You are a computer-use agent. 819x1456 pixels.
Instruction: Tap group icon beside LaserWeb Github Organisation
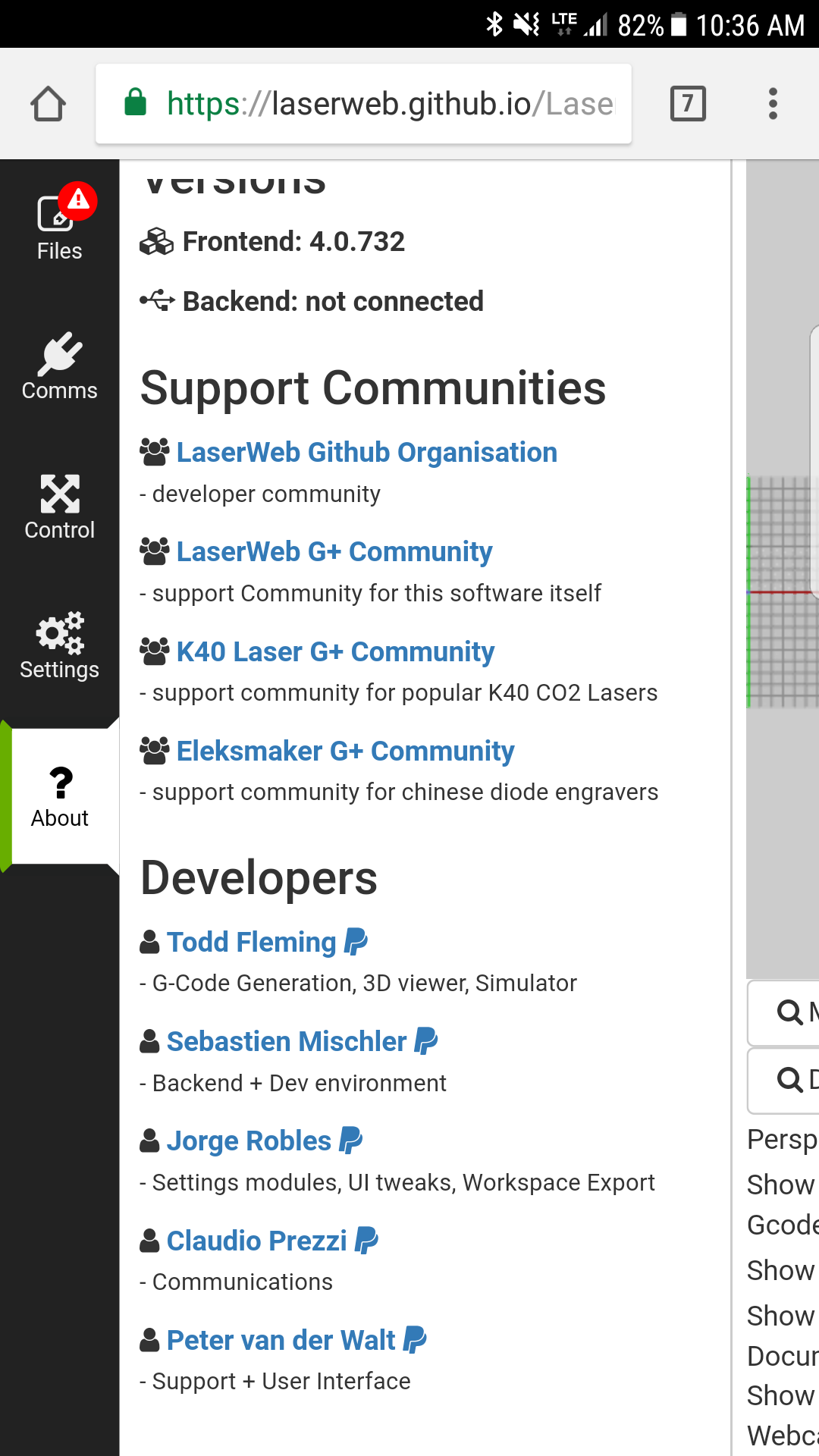click(155, 452)
